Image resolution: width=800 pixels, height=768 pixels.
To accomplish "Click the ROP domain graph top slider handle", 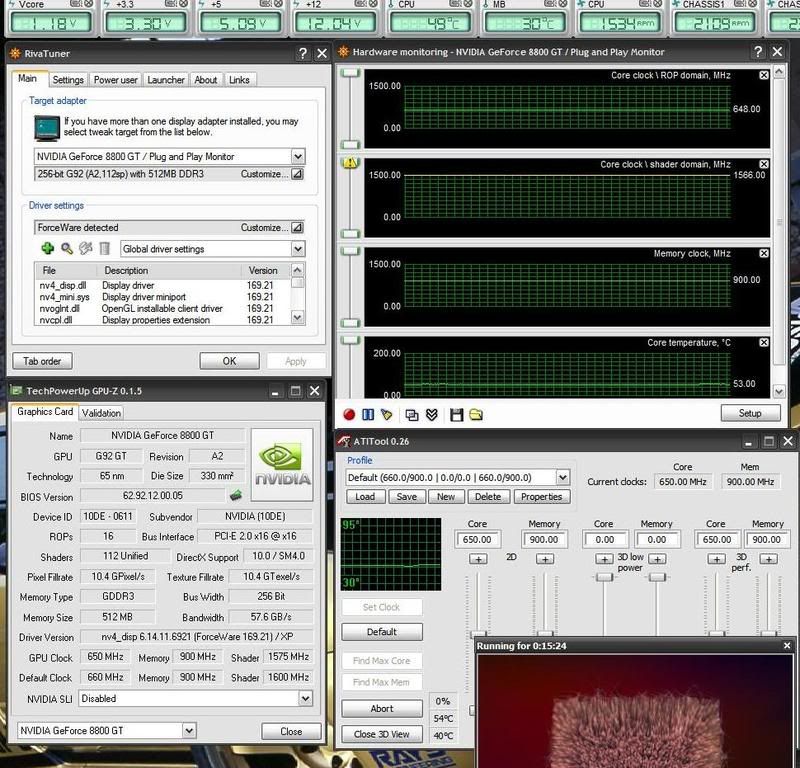I will tap(350, 74).
